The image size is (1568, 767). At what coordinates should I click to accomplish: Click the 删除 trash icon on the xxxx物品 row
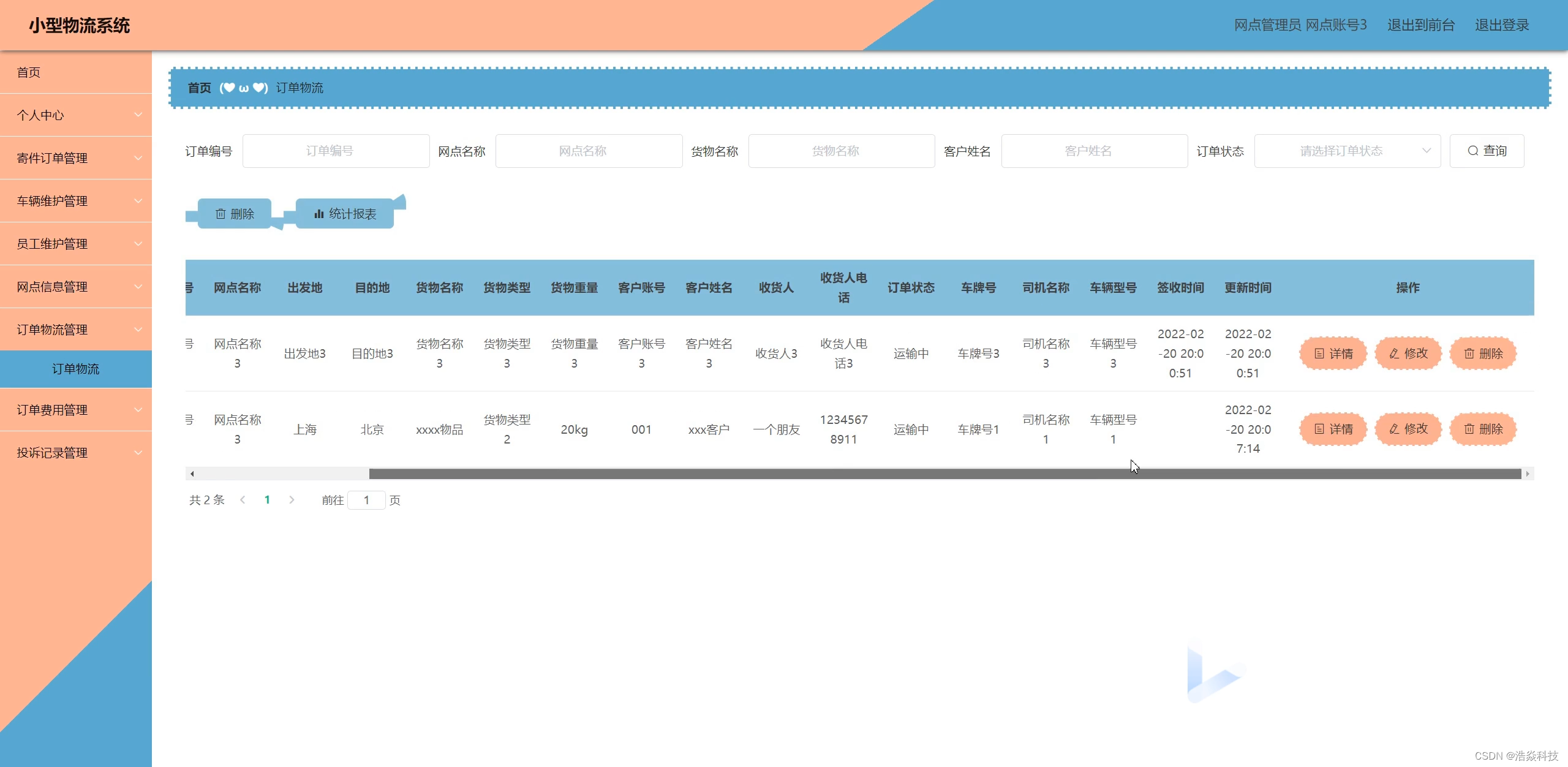[1469, 429]
